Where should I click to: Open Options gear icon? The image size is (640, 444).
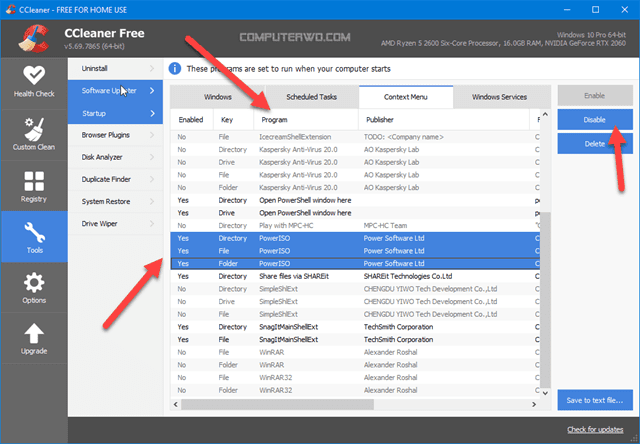point(34,282)
